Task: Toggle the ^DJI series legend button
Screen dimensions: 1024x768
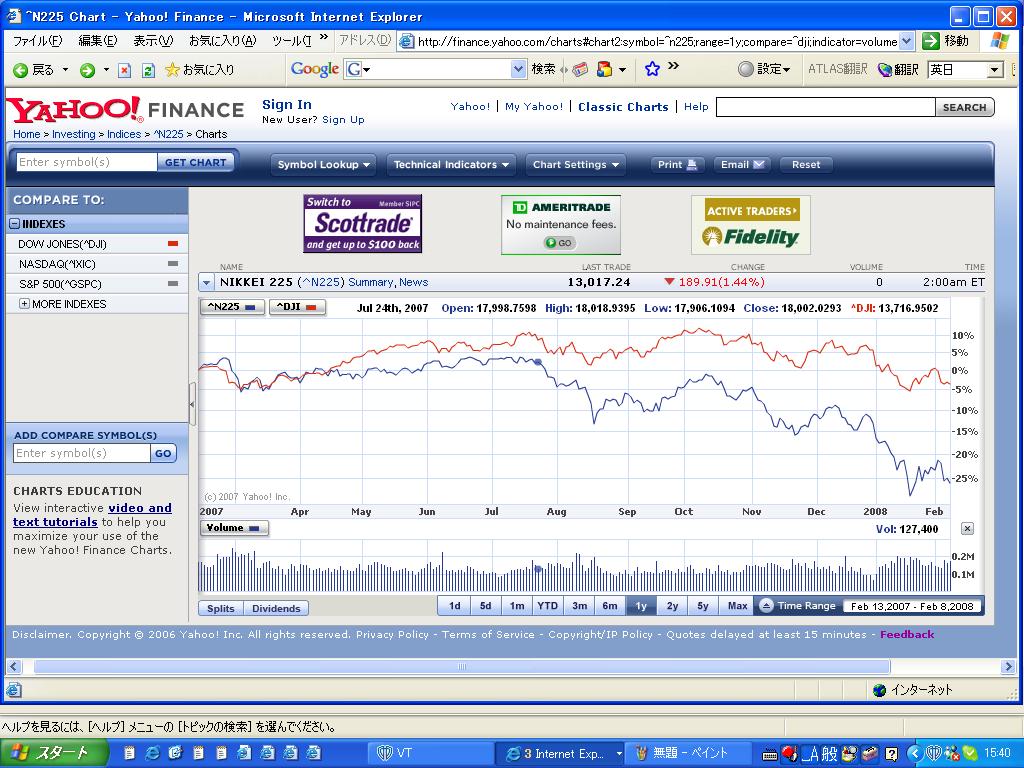Action: click(297, 306)
